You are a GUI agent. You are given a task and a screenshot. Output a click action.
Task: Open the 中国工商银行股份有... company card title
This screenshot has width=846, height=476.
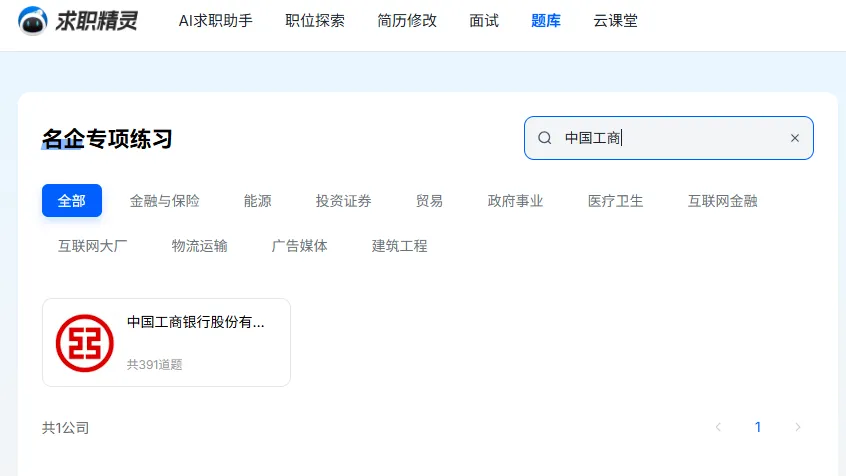pos(195,322)
